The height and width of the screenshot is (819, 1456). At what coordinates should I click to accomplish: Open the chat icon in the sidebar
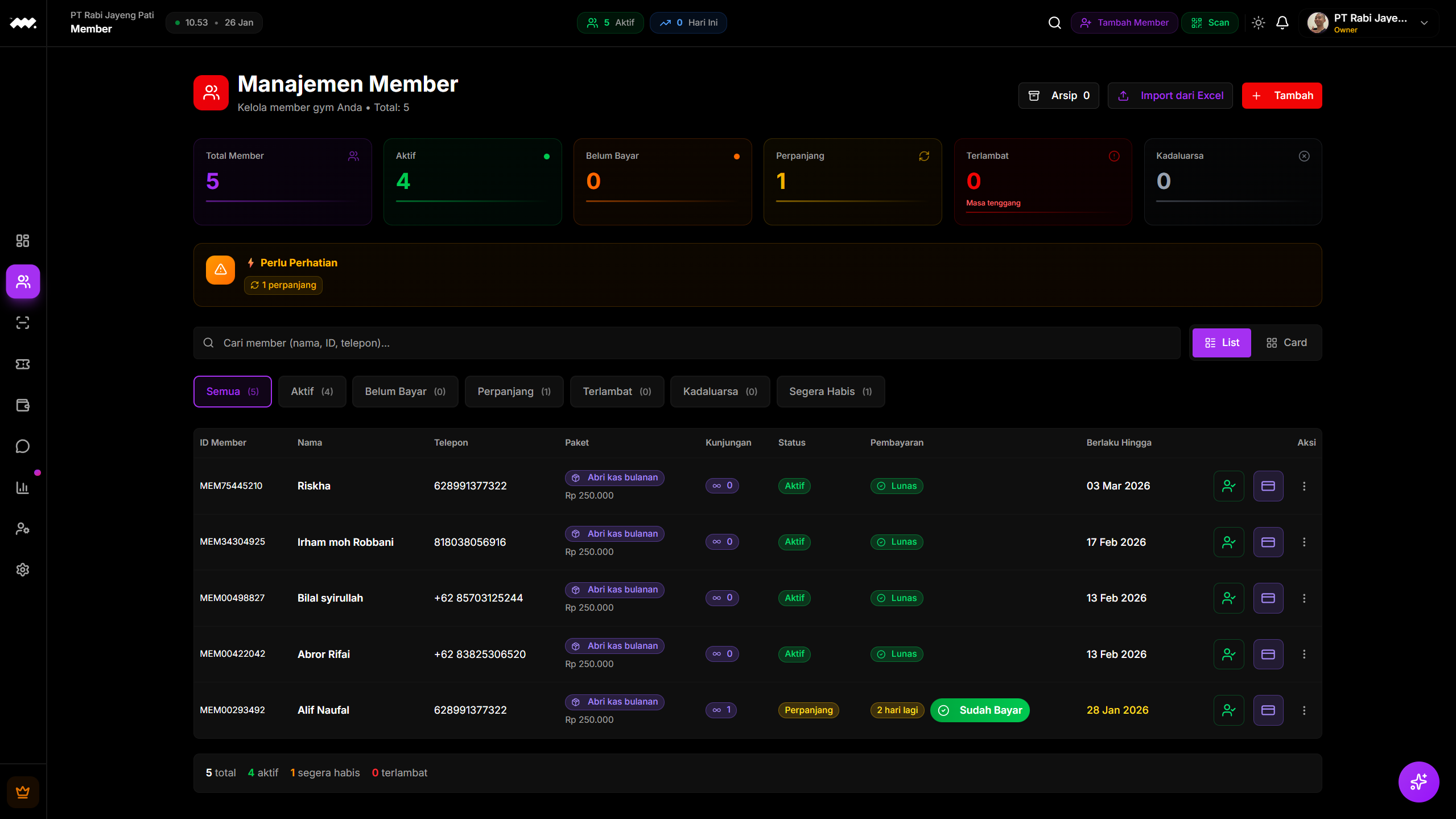pos(23,446)
